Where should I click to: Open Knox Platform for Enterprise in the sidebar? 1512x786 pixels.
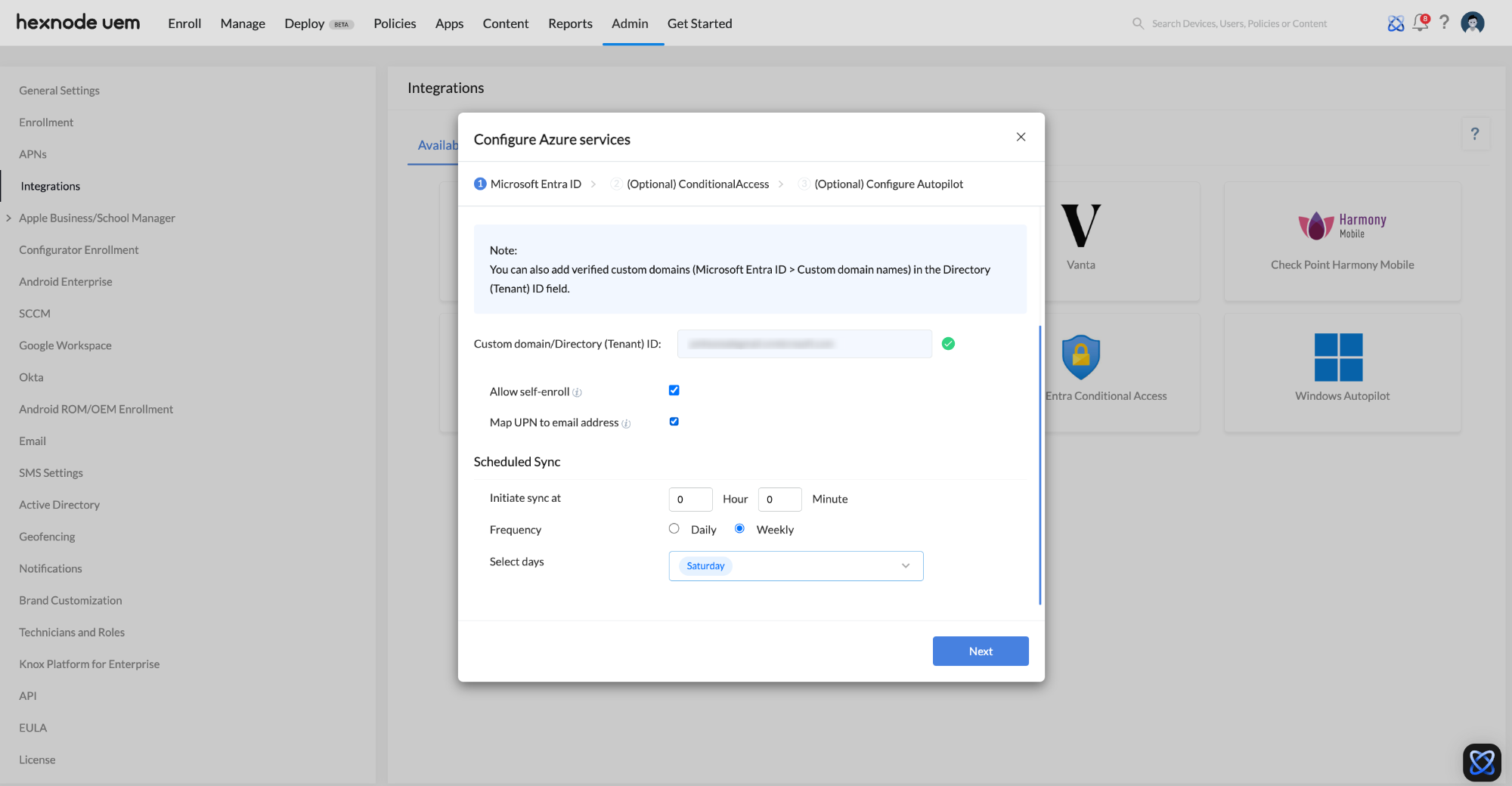(x=89, y=664)
